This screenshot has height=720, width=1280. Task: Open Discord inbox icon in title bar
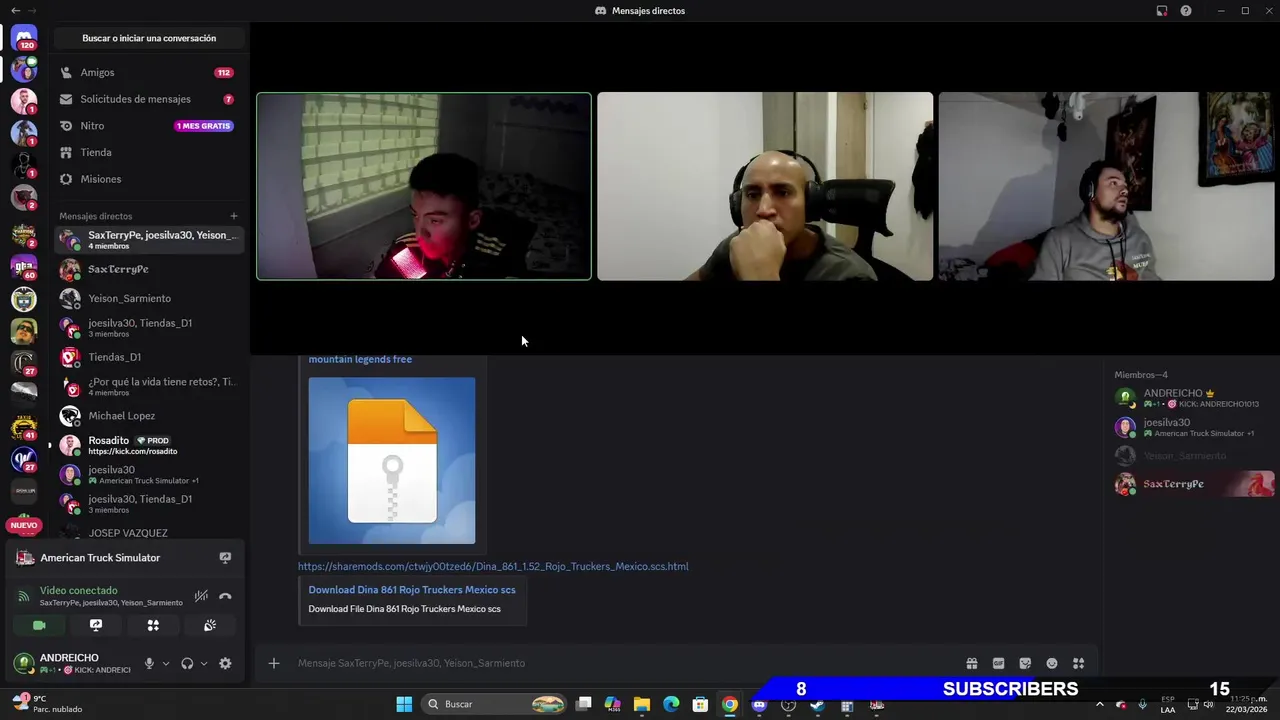coord(1162,11)
